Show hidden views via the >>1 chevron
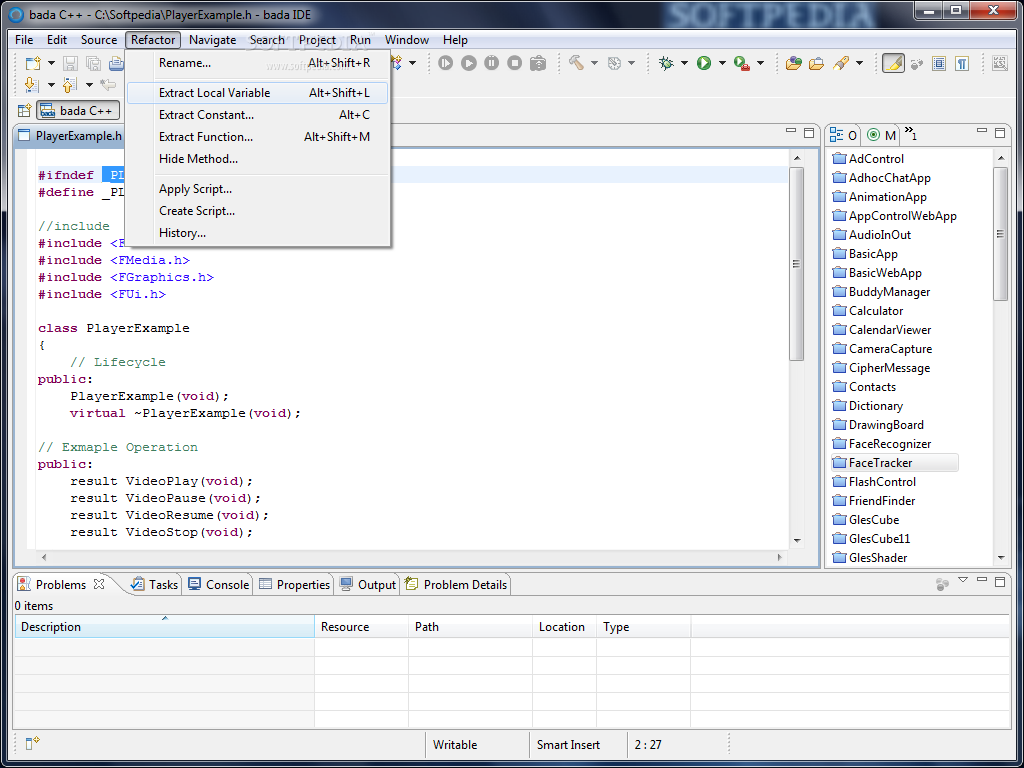Screen dimensions: 1024x768 coord(911,134)
